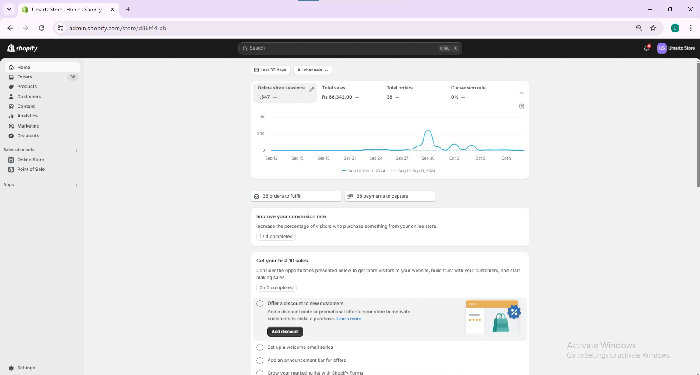Open the notifications bell icon
This screenshot has width=700, height=375.
point(646,48)
